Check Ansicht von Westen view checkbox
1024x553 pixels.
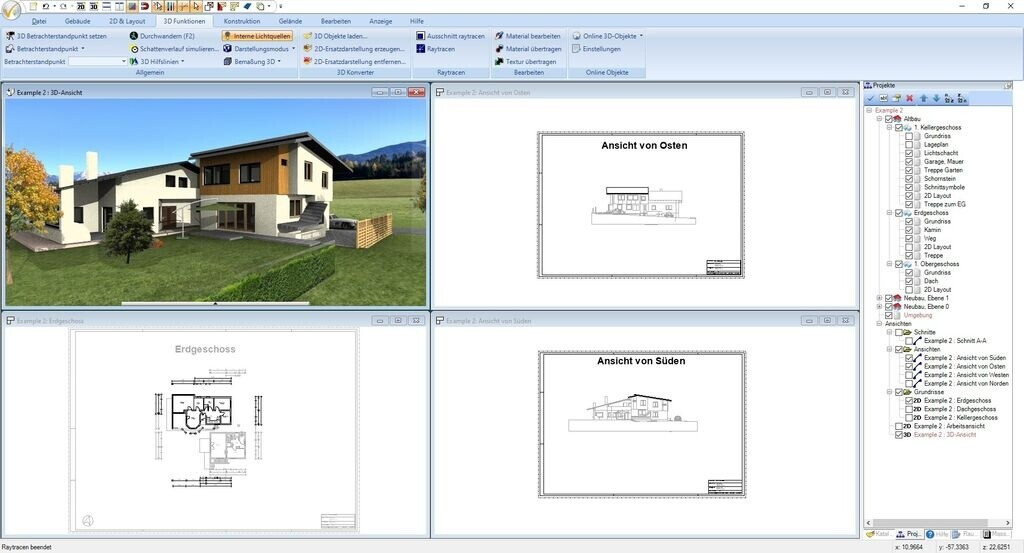[x=909, y=375]
